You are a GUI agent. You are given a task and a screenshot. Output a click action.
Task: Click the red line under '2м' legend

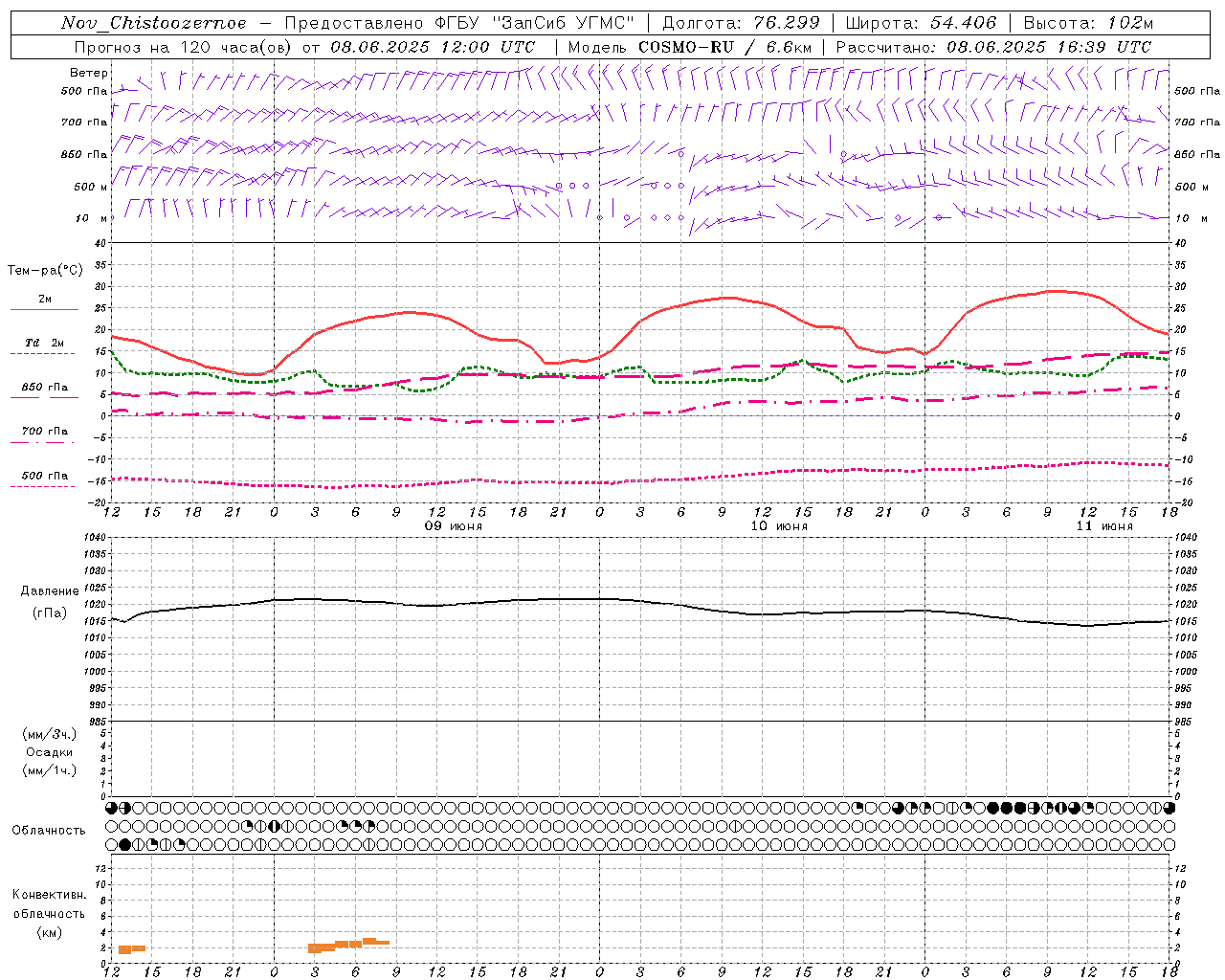pyautogui.click(x=44, y=310)
